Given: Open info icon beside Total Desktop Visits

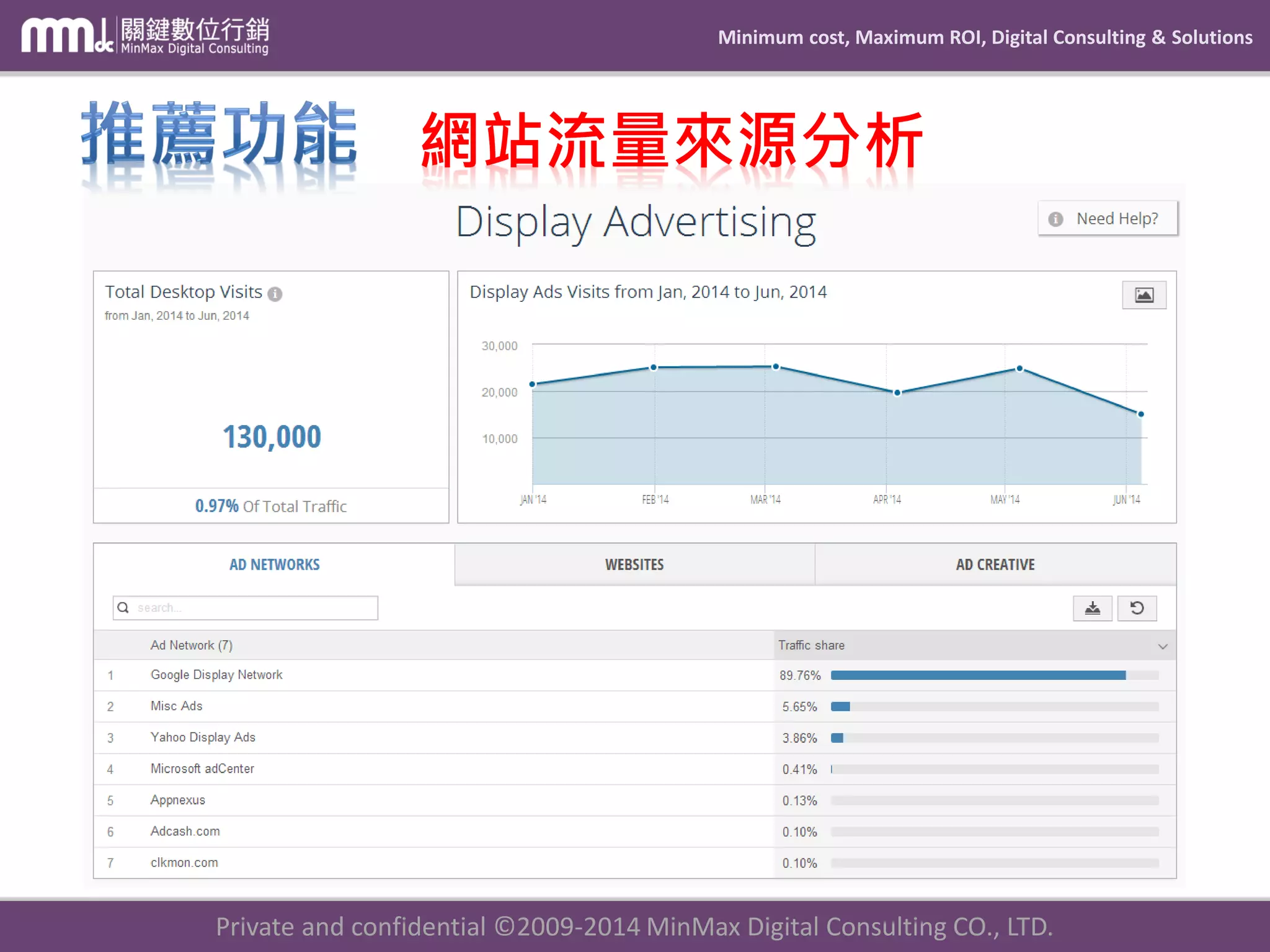Looking at the screenshot, I should tap(275, 294).
